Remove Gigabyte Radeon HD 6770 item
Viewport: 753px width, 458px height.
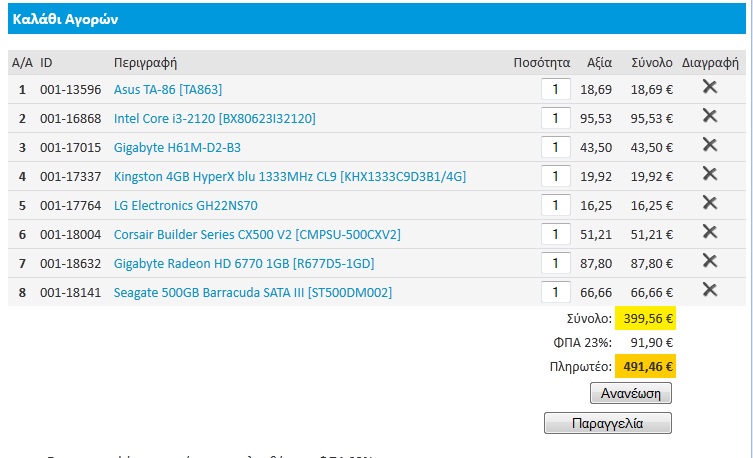pos(710,261)
